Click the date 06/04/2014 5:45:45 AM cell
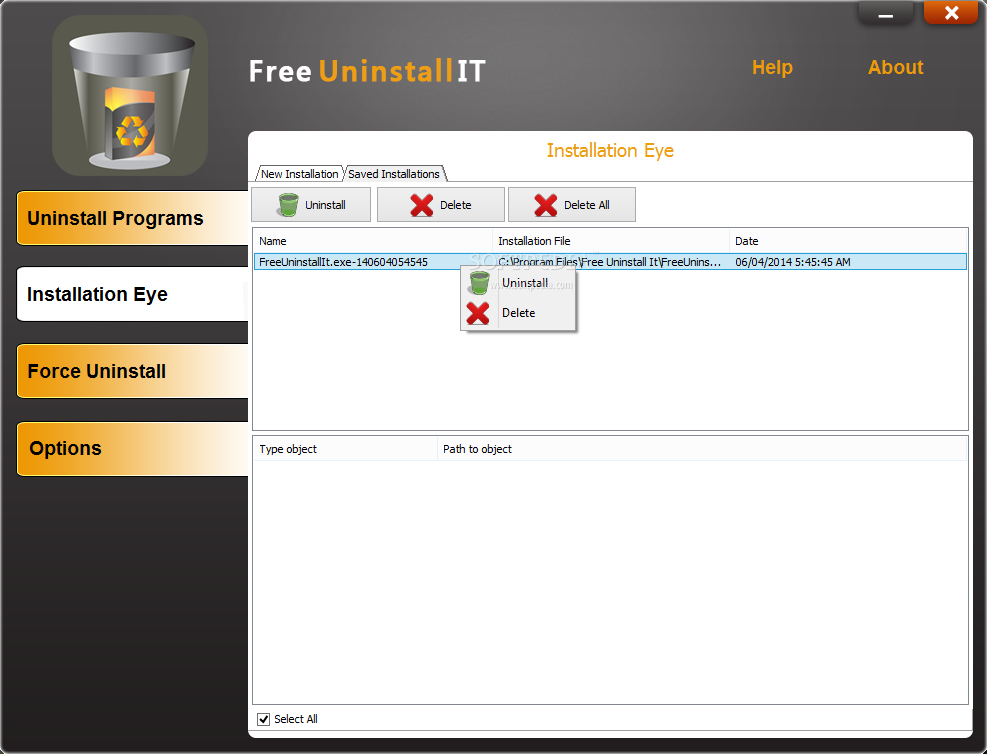The height and width of the screenshot is (754, 987). pyautogui.click(x=792, y=262)
